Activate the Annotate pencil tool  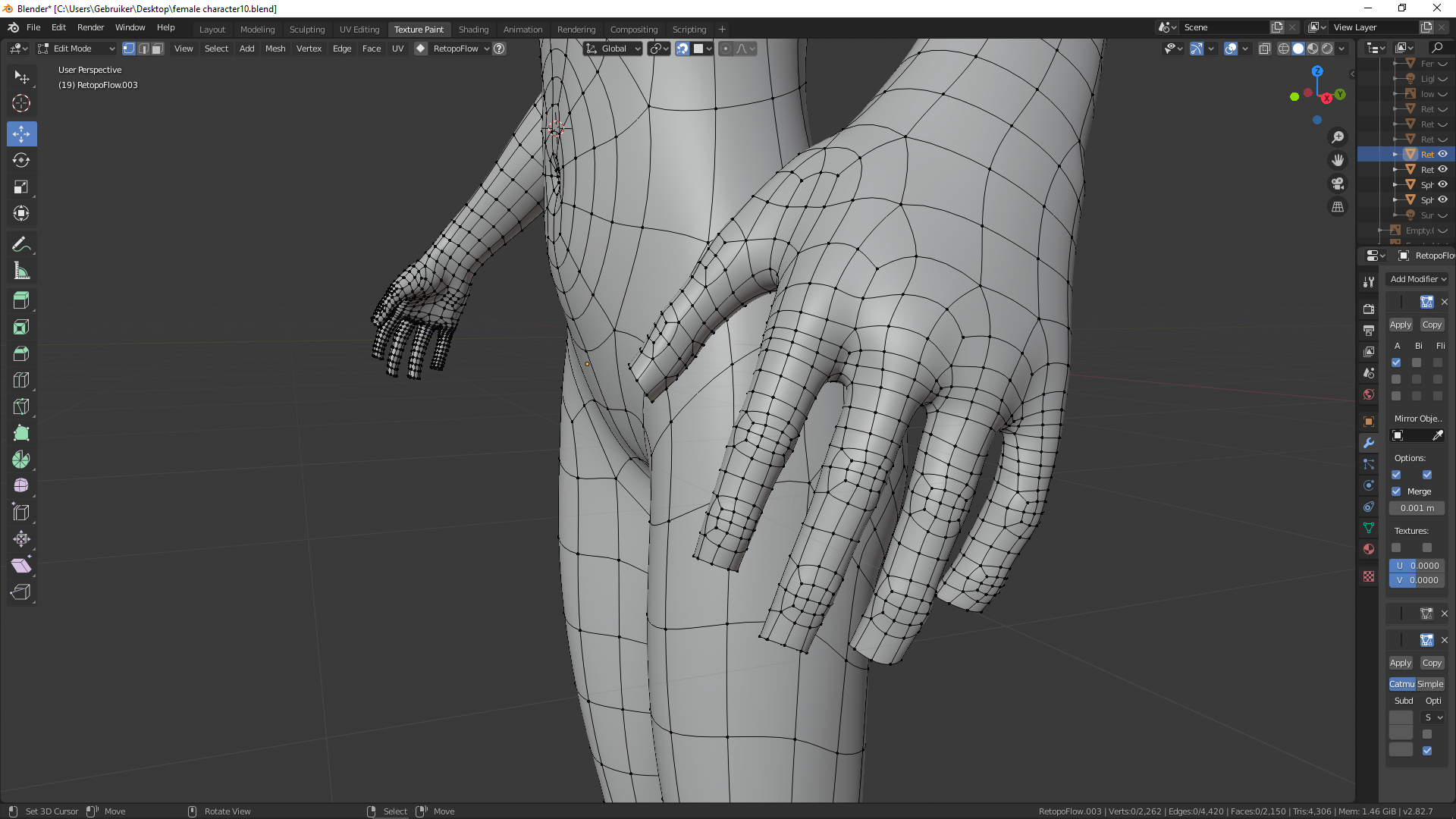coord(21,244)
